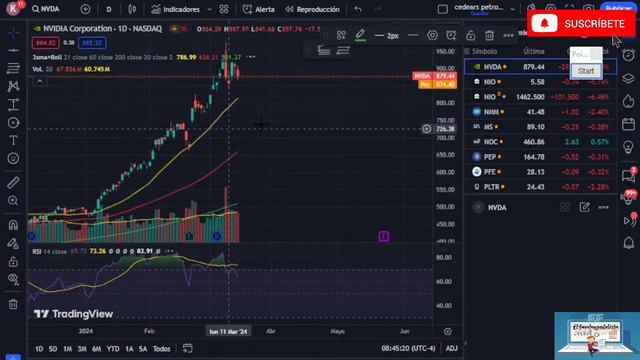Toggle hide all drawings eye icon
This screenshot has height=360, width=640.
pyautogui.click(x=13, y=279)
